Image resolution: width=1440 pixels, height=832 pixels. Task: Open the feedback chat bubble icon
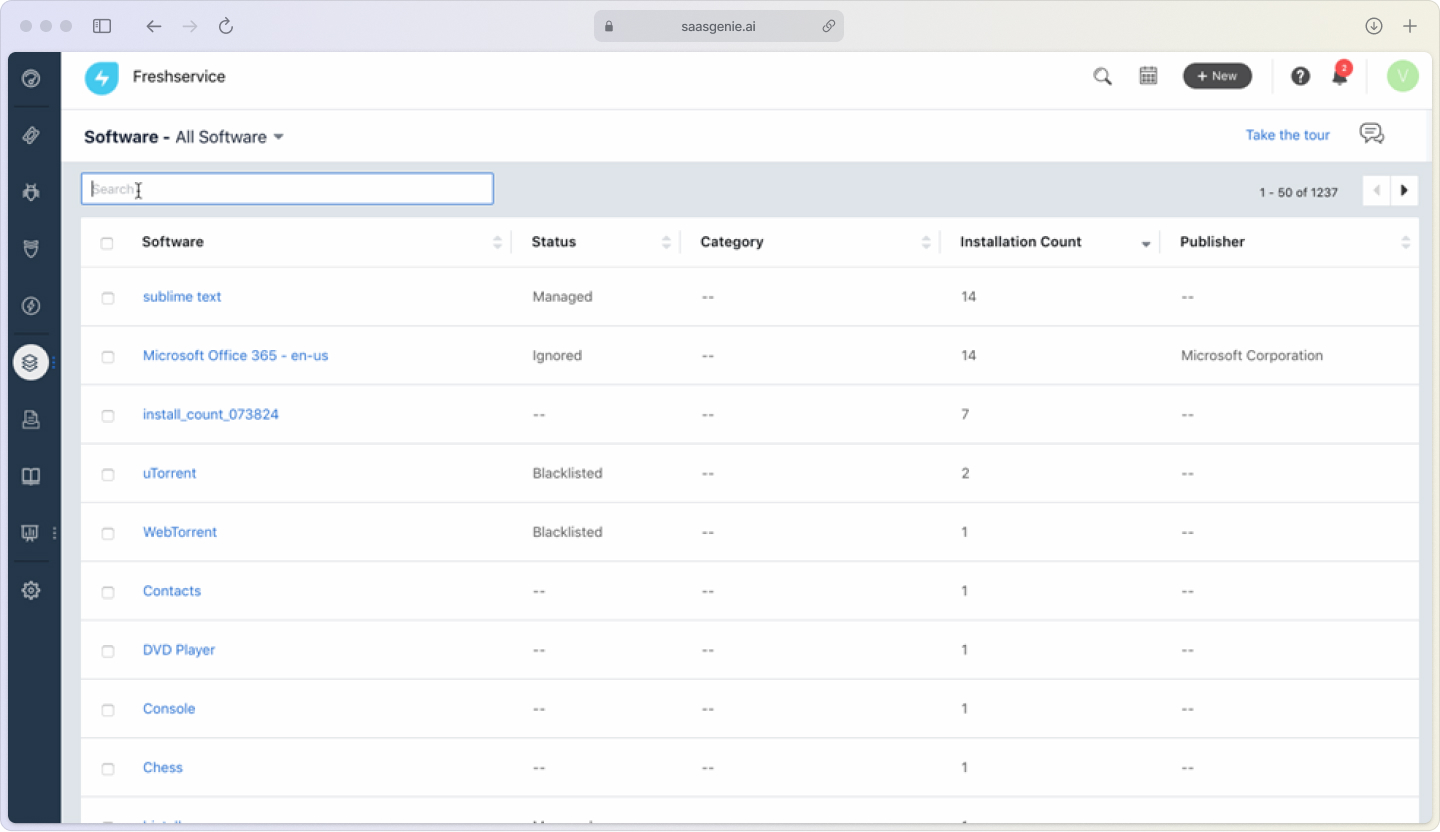click(x=1372, y=134)
